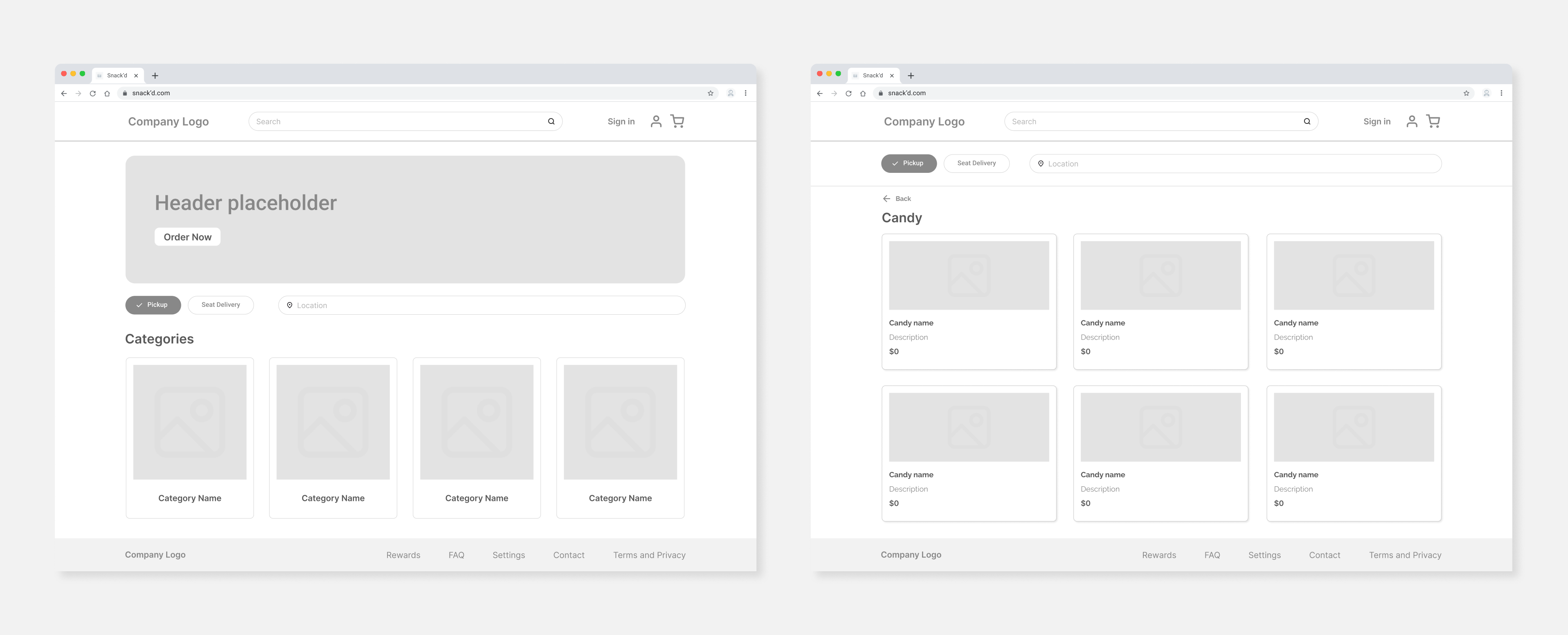Click the shopping cart icon in the left window
The image size is (1568, 635).
677,121
